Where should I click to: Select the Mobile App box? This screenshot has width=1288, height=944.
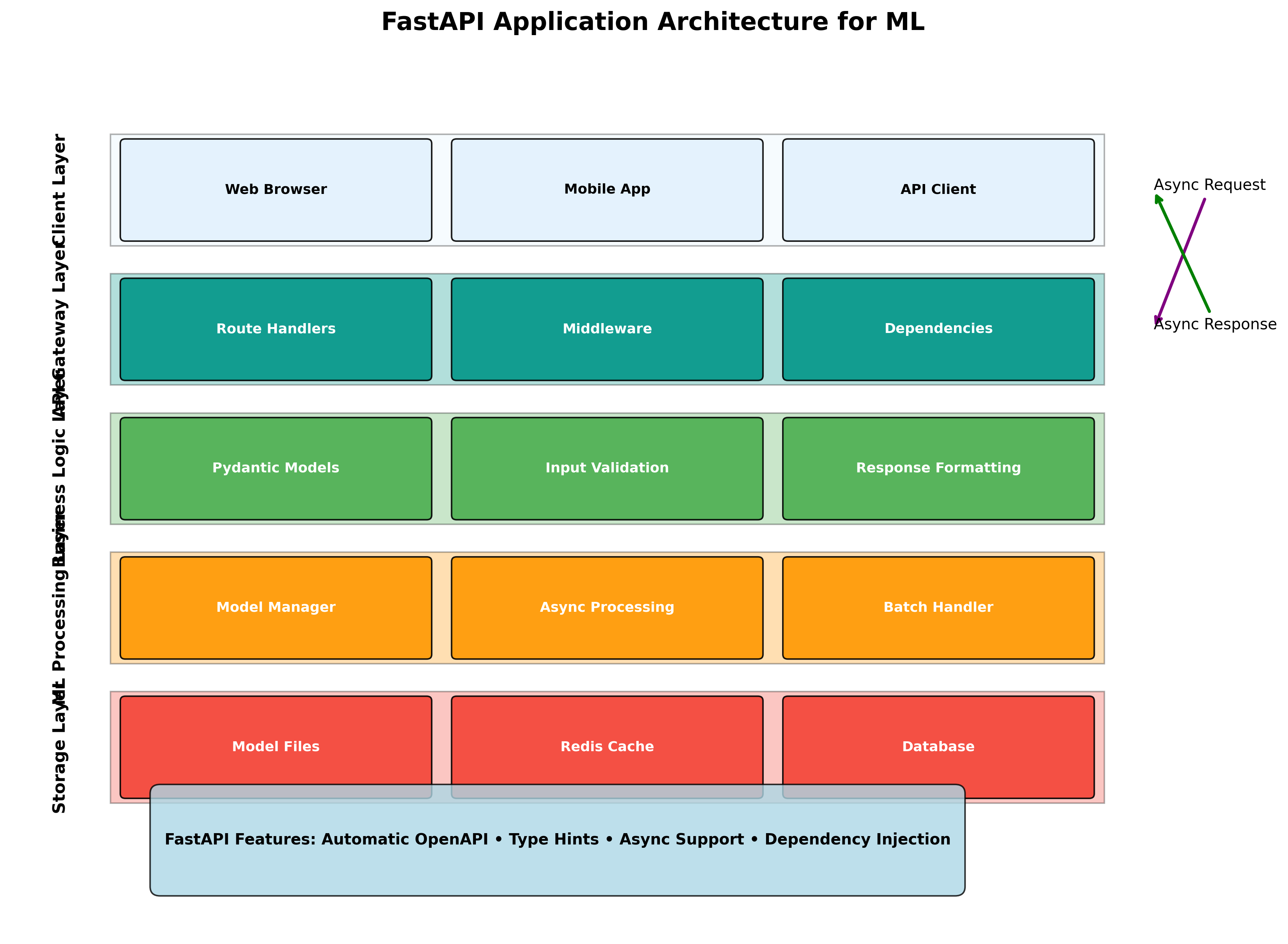607,190
